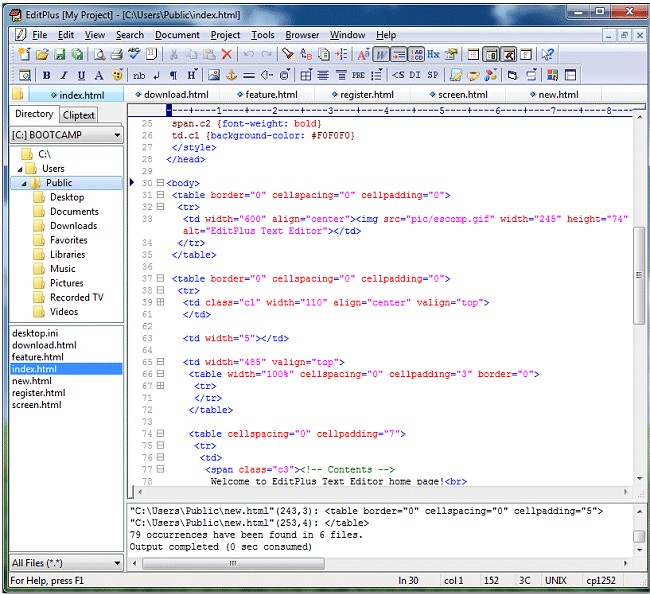Click the context help arrow icon
The image size is (650, 595).
(x=548, y=55)
